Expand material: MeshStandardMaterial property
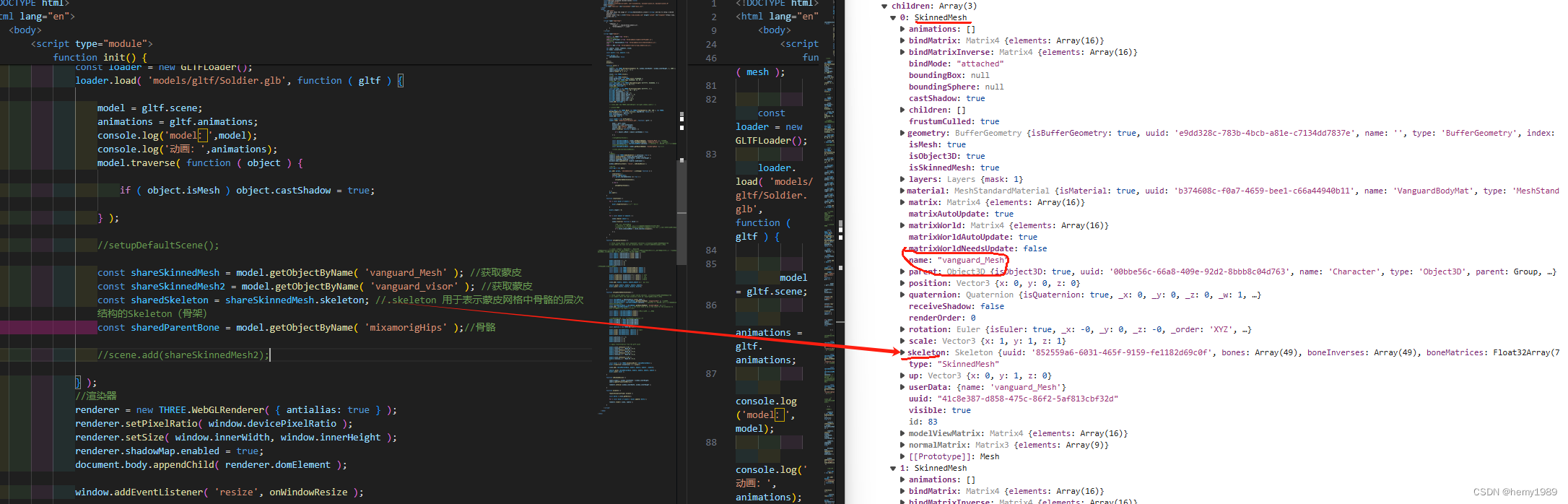 pos(902,191)
